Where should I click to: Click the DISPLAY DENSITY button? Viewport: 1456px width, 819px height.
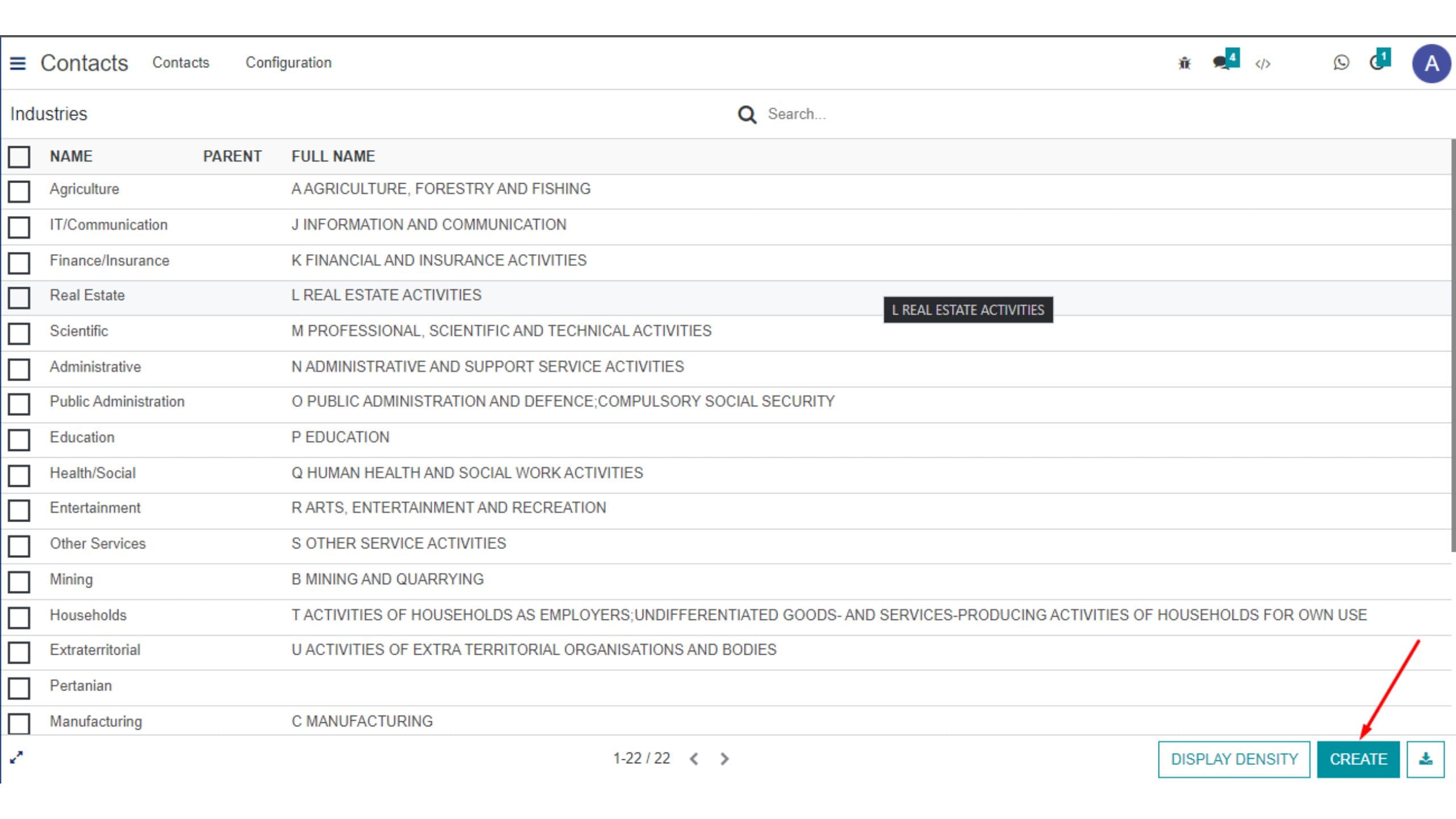(1234, 759)
